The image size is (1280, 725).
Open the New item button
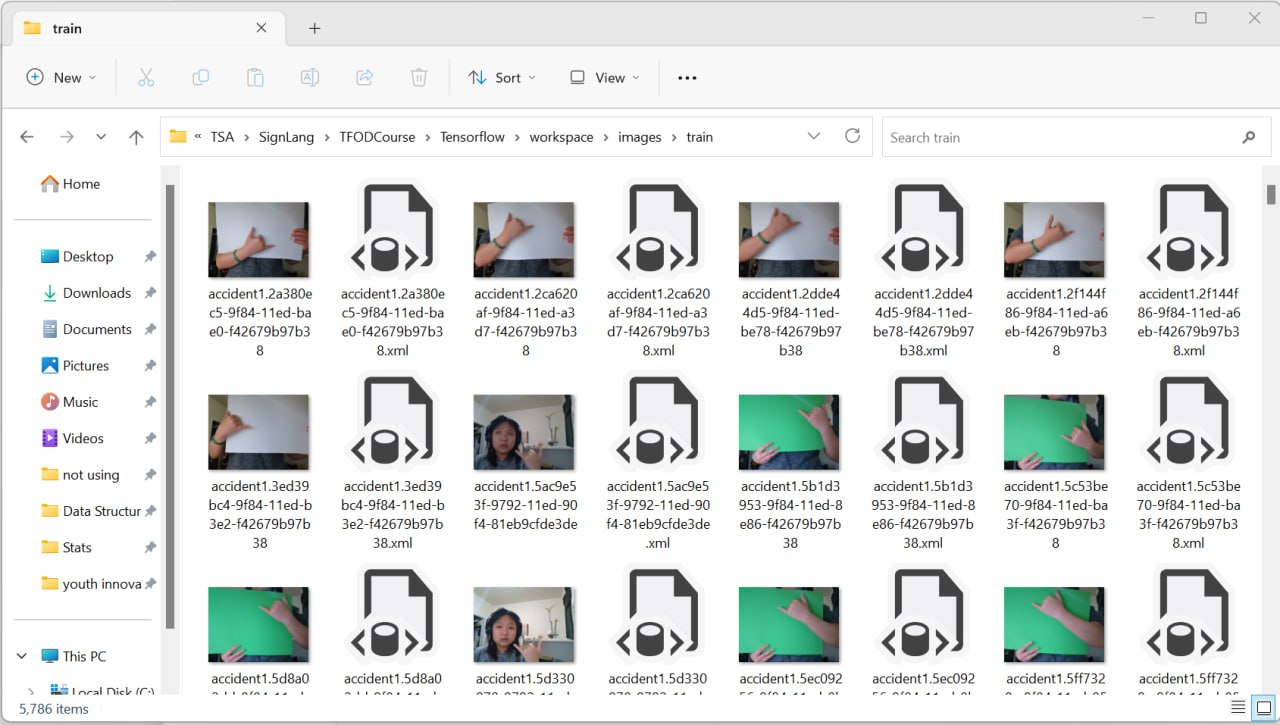[x=61, y=77]
